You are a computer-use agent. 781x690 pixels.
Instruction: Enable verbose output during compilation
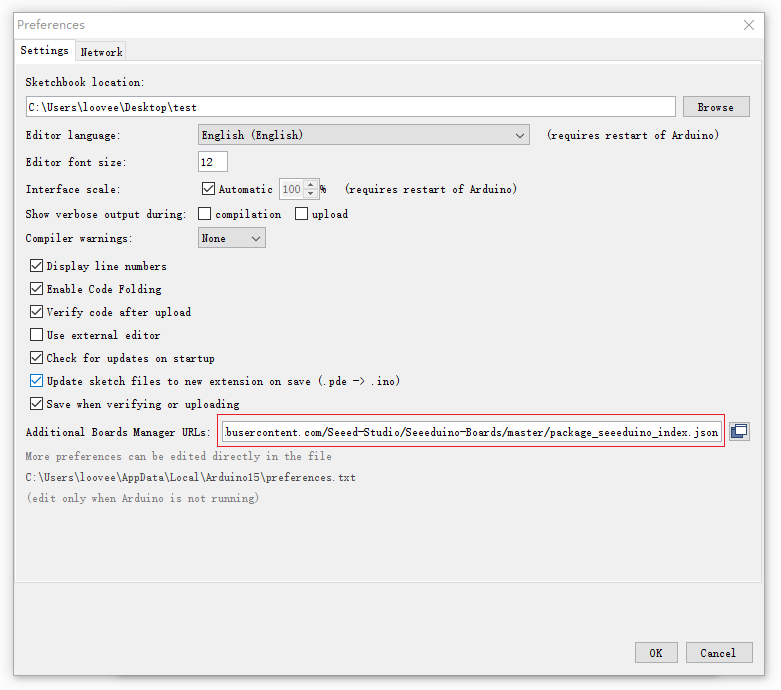(205, 214)
